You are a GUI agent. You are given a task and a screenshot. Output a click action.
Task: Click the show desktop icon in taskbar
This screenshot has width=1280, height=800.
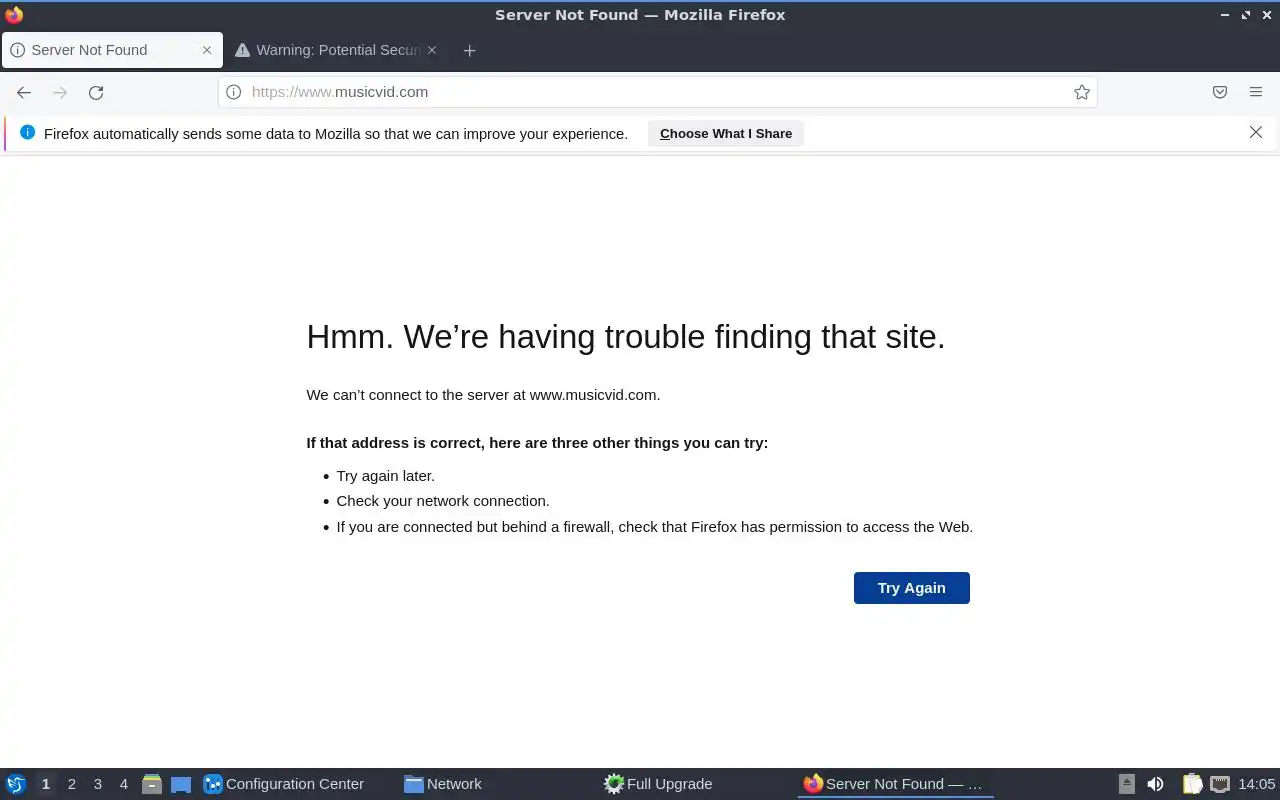click(181, 784)
